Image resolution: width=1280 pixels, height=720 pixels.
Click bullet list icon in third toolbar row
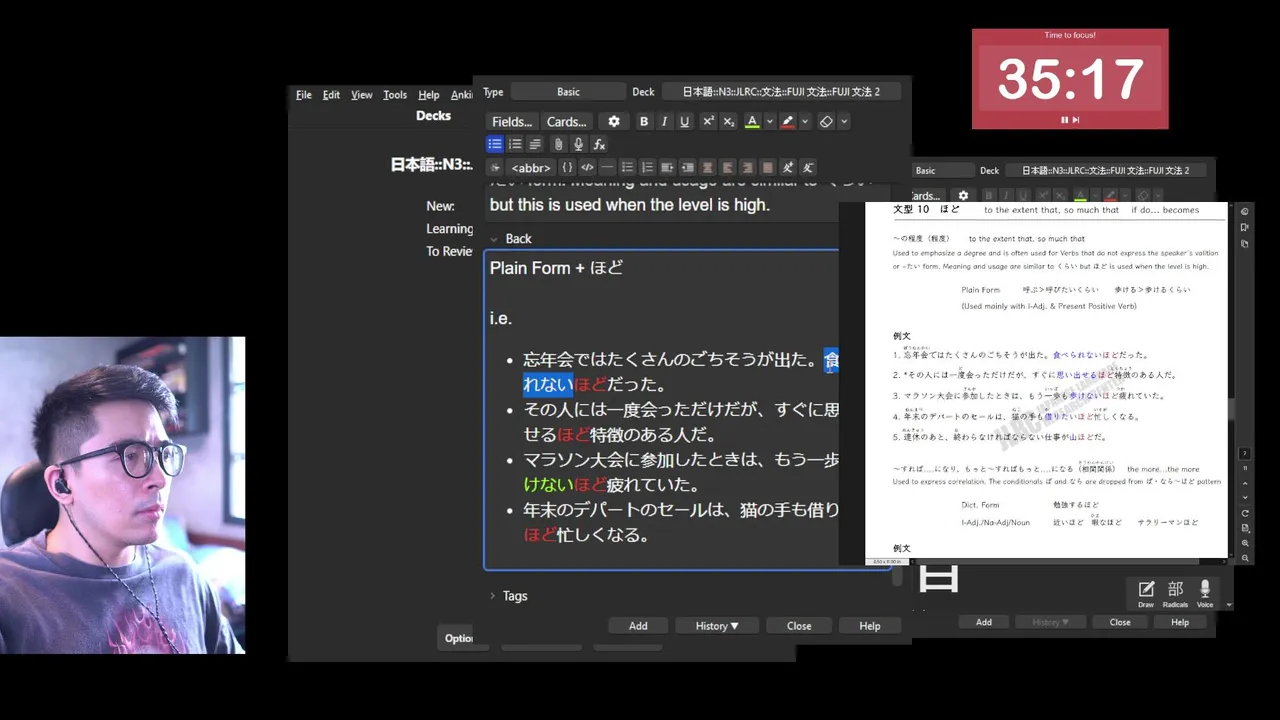coord(627,168)
